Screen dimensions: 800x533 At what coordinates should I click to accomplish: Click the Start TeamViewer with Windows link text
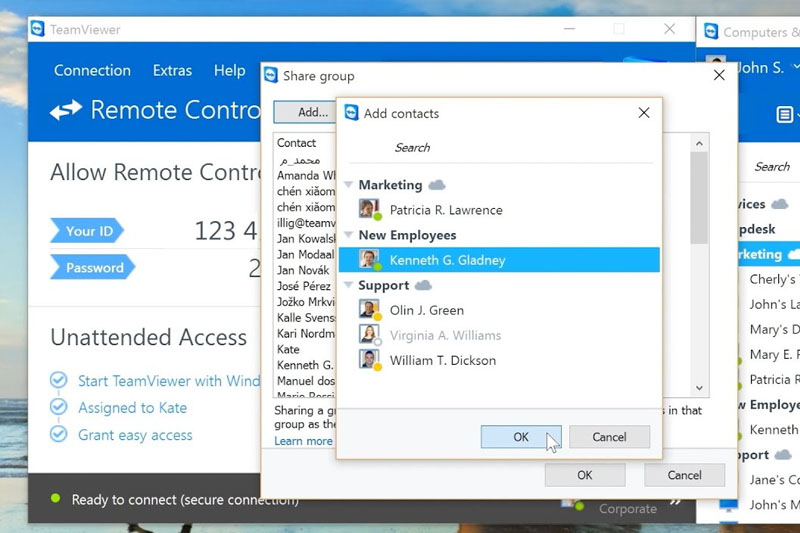tap(169, 381)
